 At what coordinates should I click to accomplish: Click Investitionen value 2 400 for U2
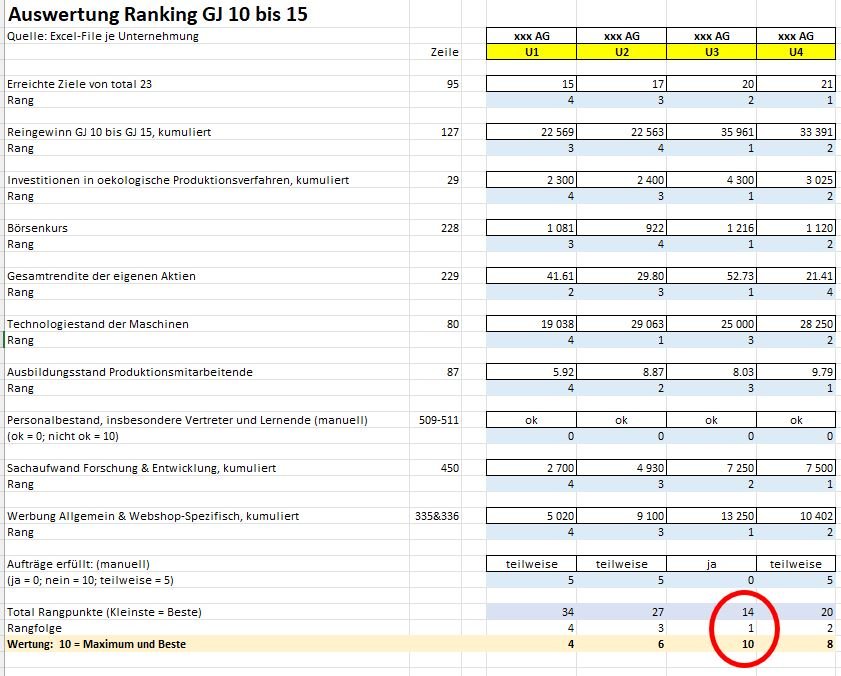(622, 180)
